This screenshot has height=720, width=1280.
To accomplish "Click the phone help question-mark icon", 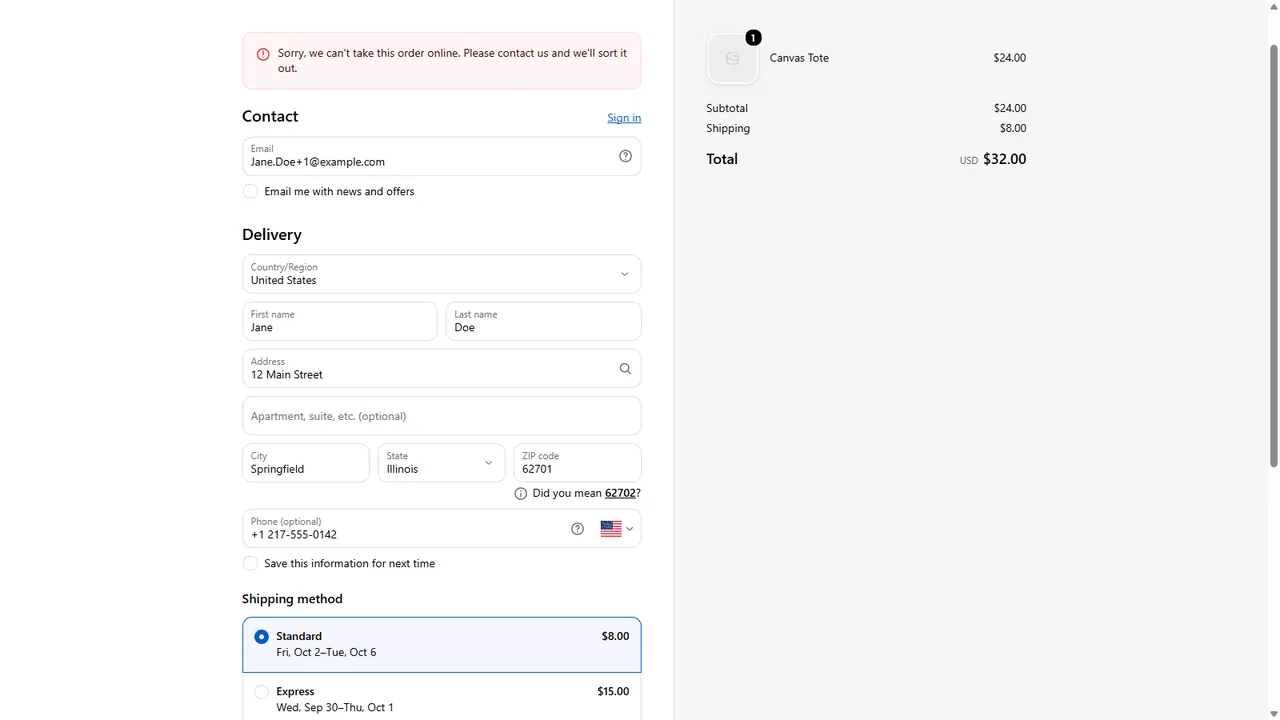I will (x=577, y=529).
